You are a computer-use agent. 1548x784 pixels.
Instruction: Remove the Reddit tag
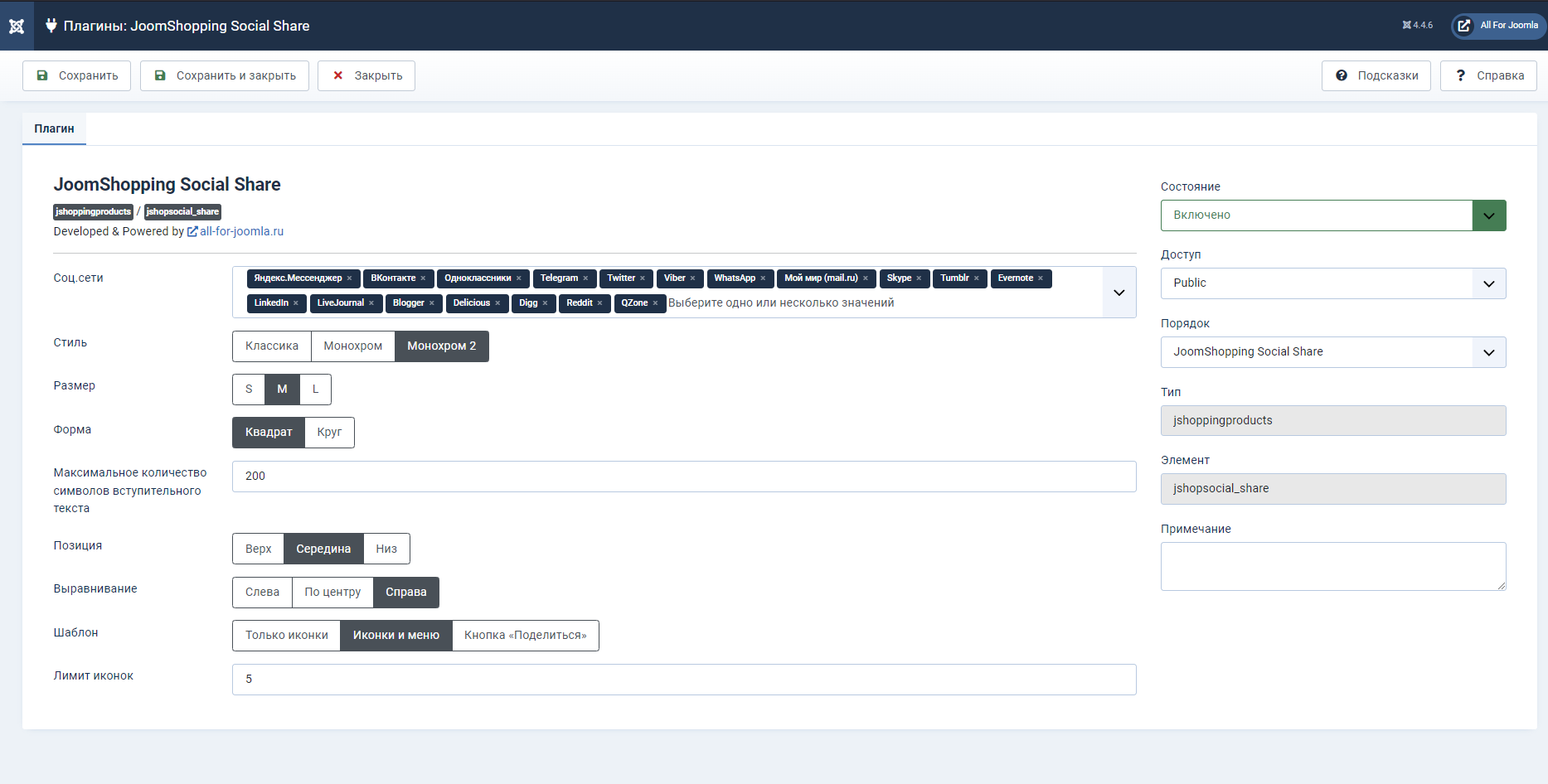[x=599, y=303]
